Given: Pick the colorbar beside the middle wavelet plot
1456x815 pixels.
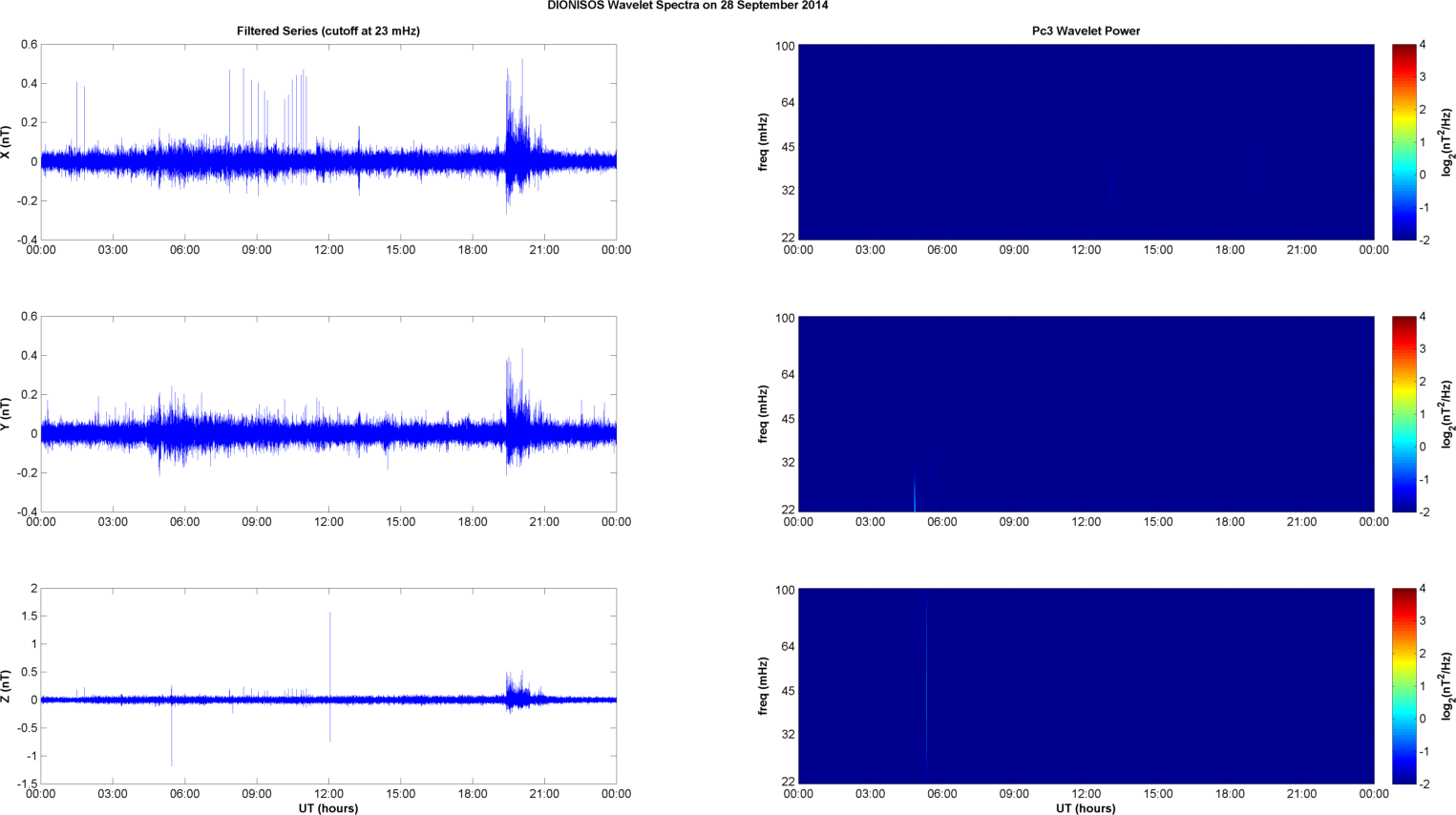Looking at the screenshot, I should (1403, 414).
